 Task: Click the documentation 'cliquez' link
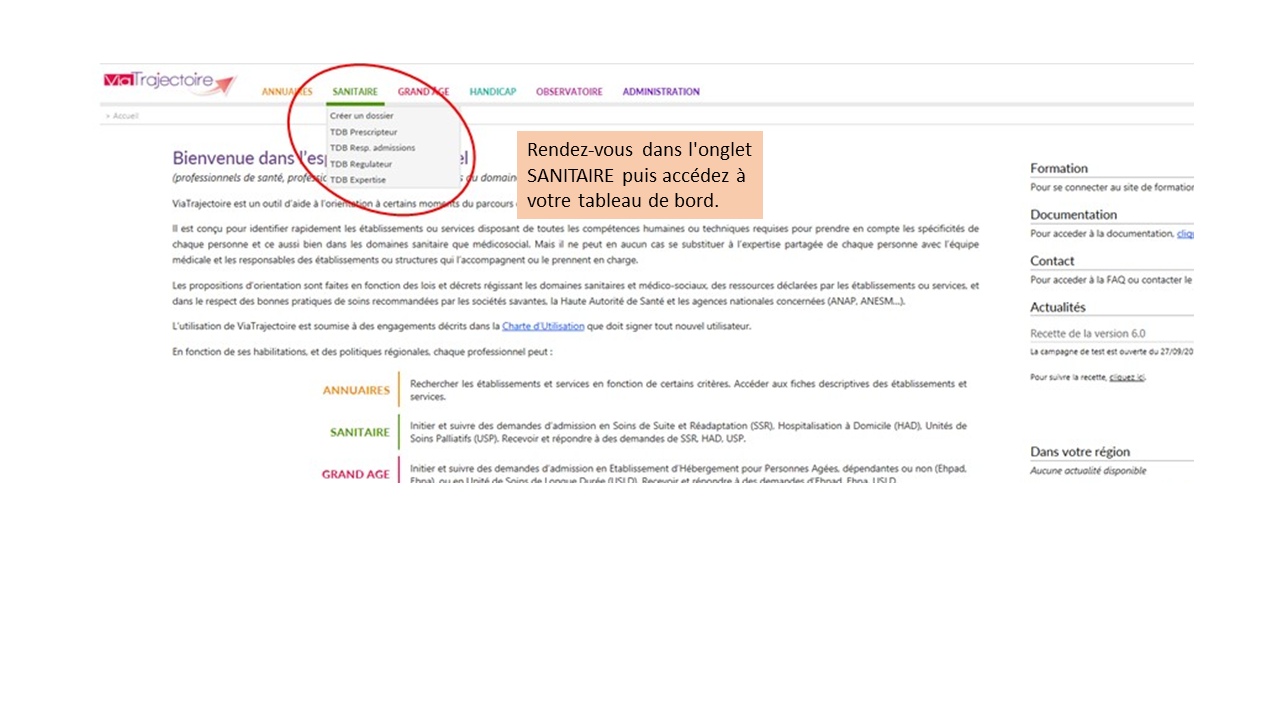[1185, 234]
